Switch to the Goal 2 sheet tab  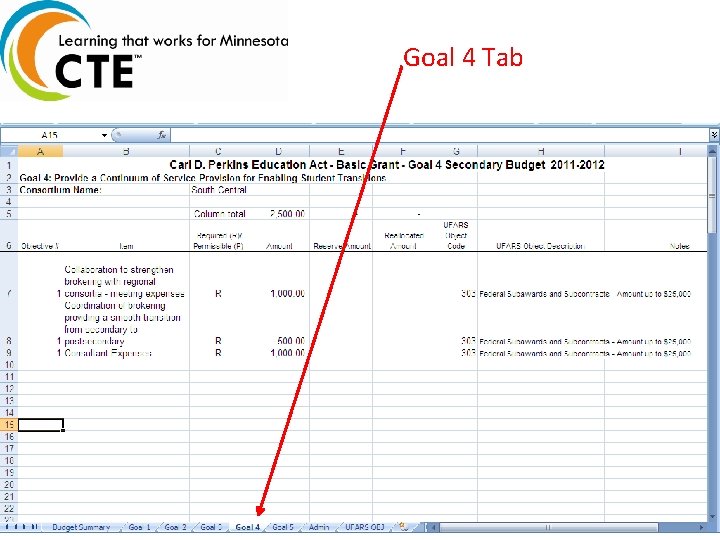click(176, 527)
